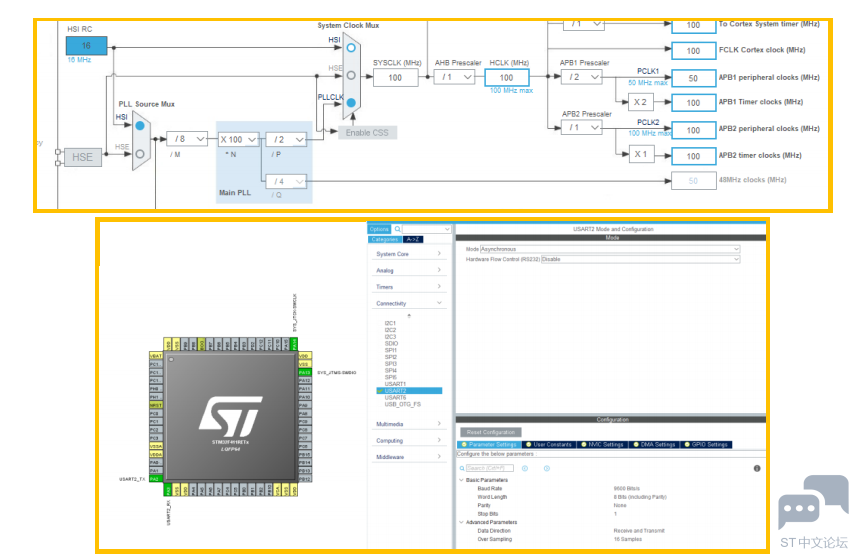Expand the Middleware category
Viewport: 857px width, 558px height.
point(408,457)
